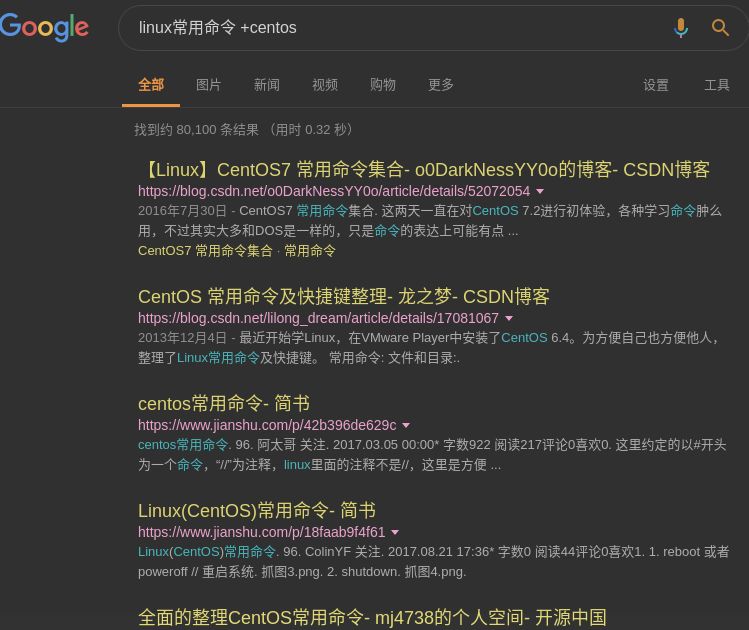749x630 pixels.
Task: Open result centos常用命令- 简书
Action: [224, 404]
